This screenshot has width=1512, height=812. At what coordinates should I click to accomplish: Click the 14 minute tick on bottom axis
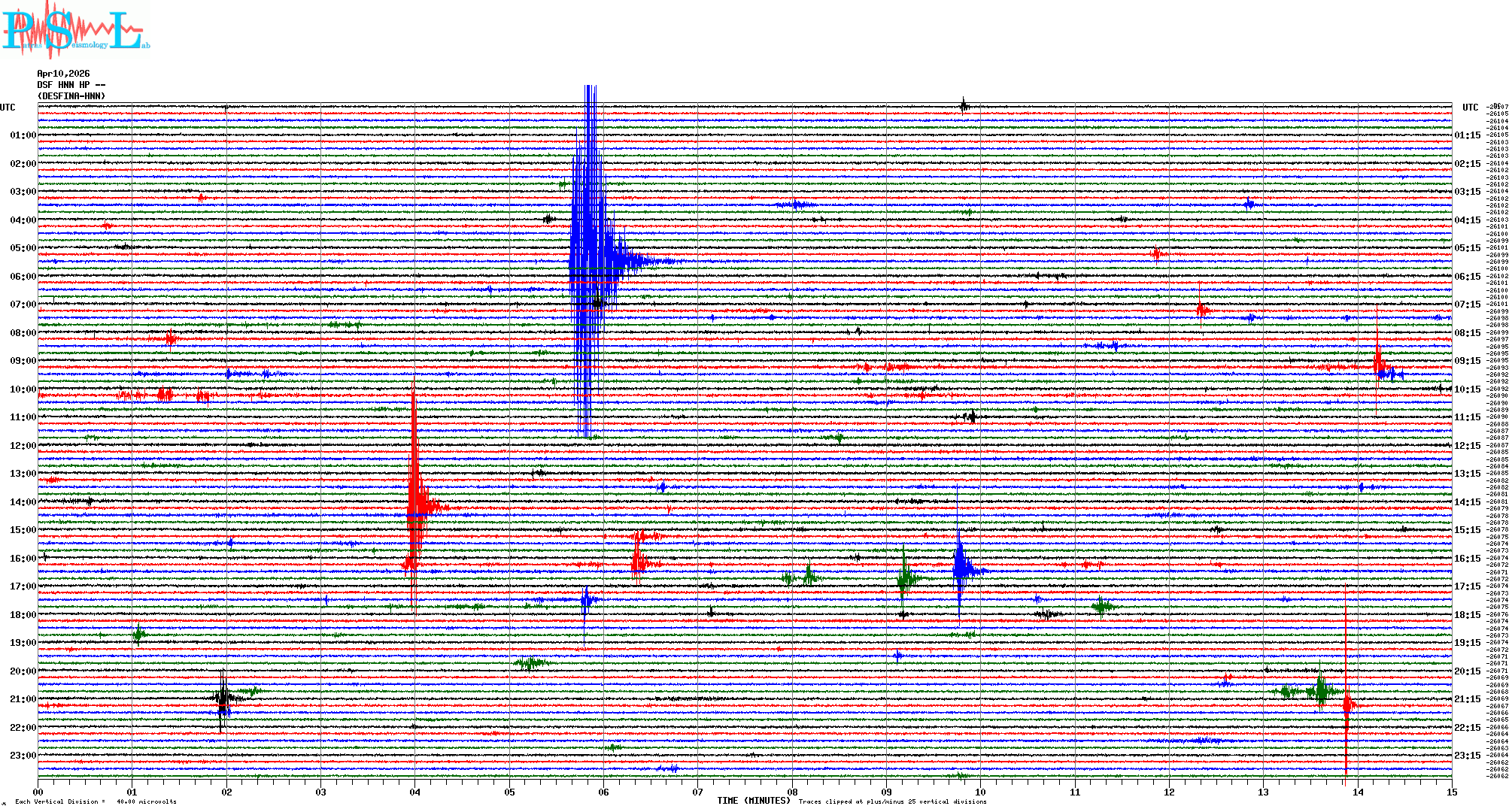(x=1358, y=792)
